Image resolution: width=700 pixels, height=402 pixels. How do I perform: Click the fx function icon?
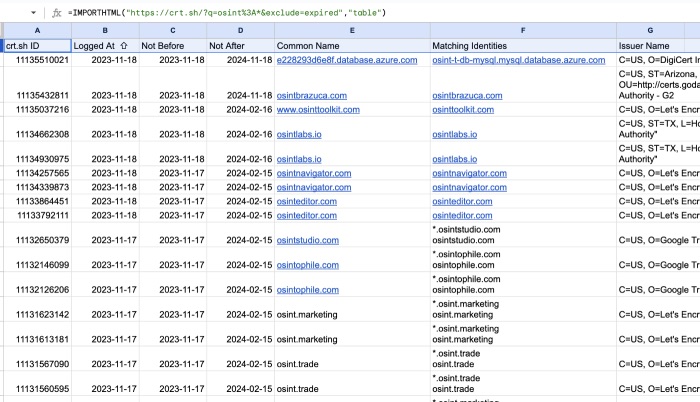57,12
